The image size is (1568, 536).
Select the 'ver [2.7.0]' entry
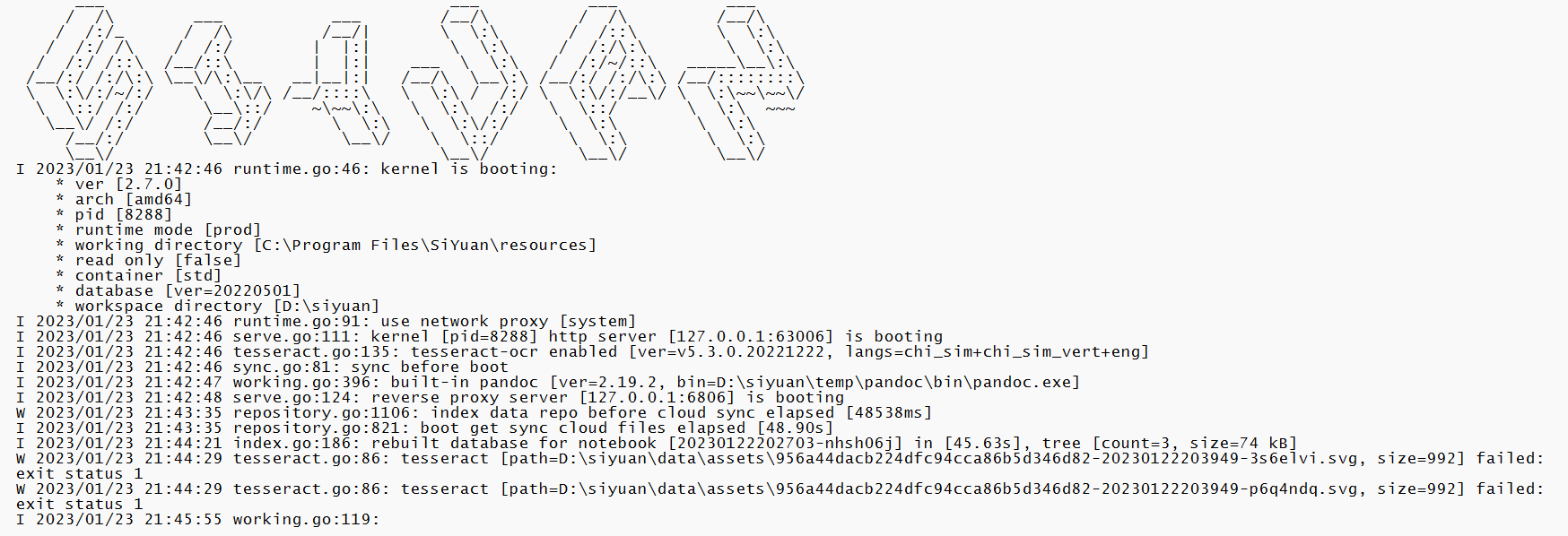pos(127,184)
